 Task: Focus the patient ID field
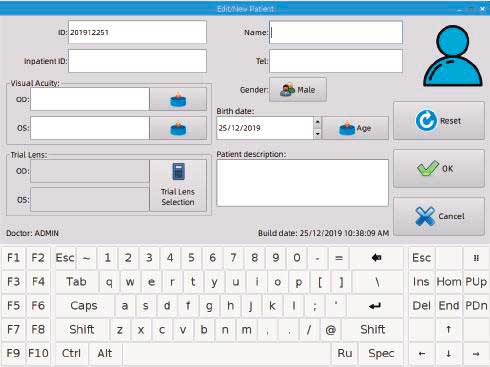[137, 32]
